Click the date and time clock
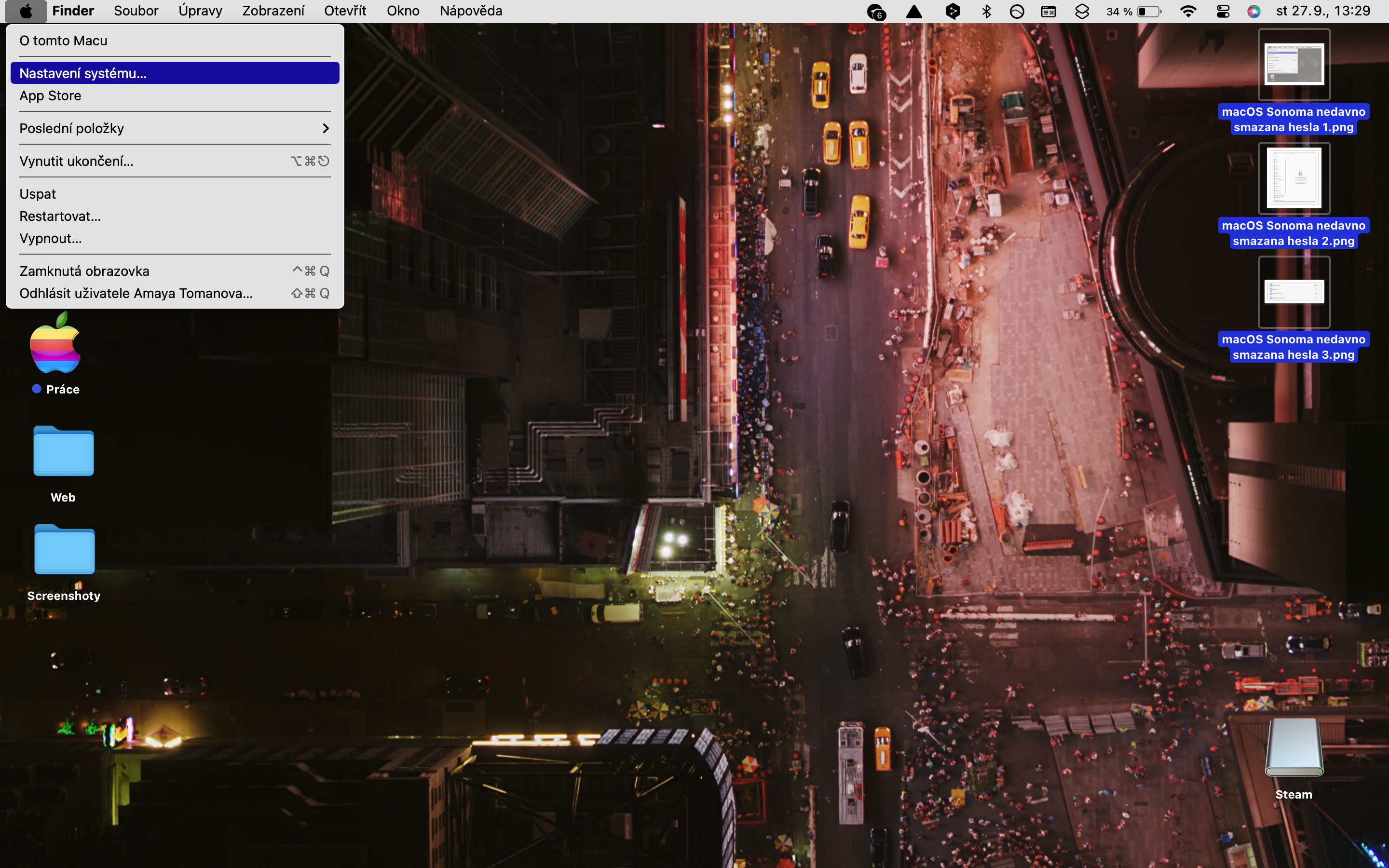This screenshot has width=1389, height=868. coord(1322,12)
